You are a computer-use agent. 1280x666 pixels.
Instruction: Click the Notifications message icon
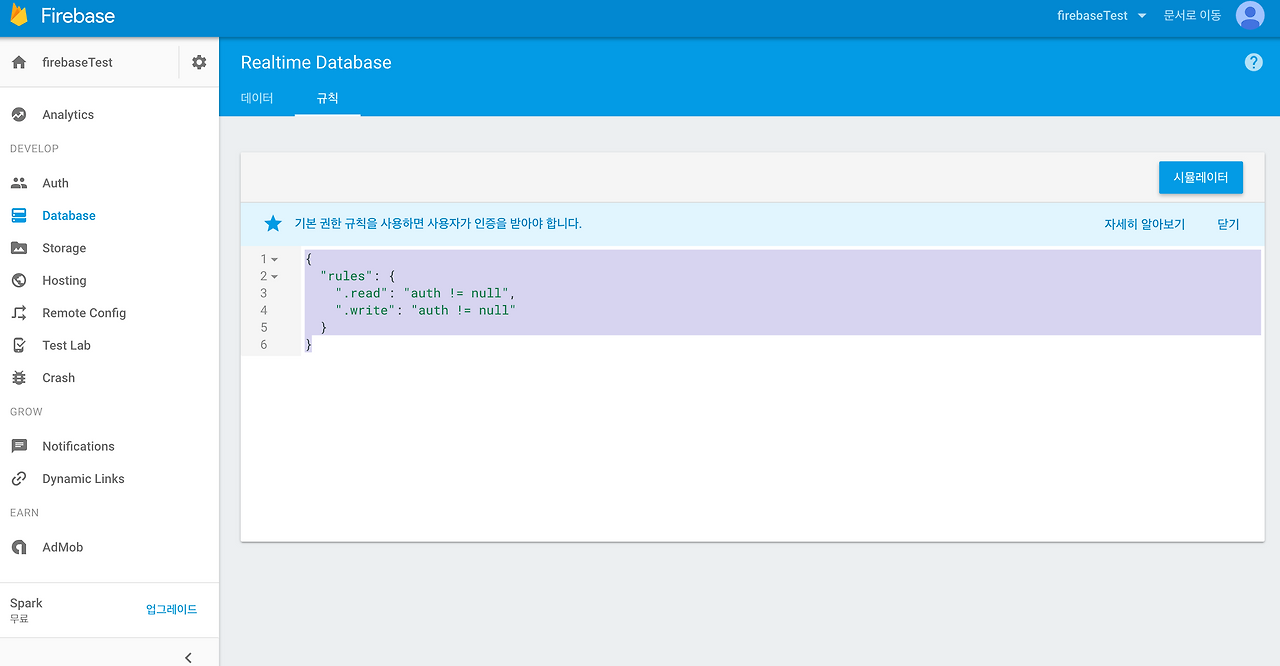coord(19,446)
